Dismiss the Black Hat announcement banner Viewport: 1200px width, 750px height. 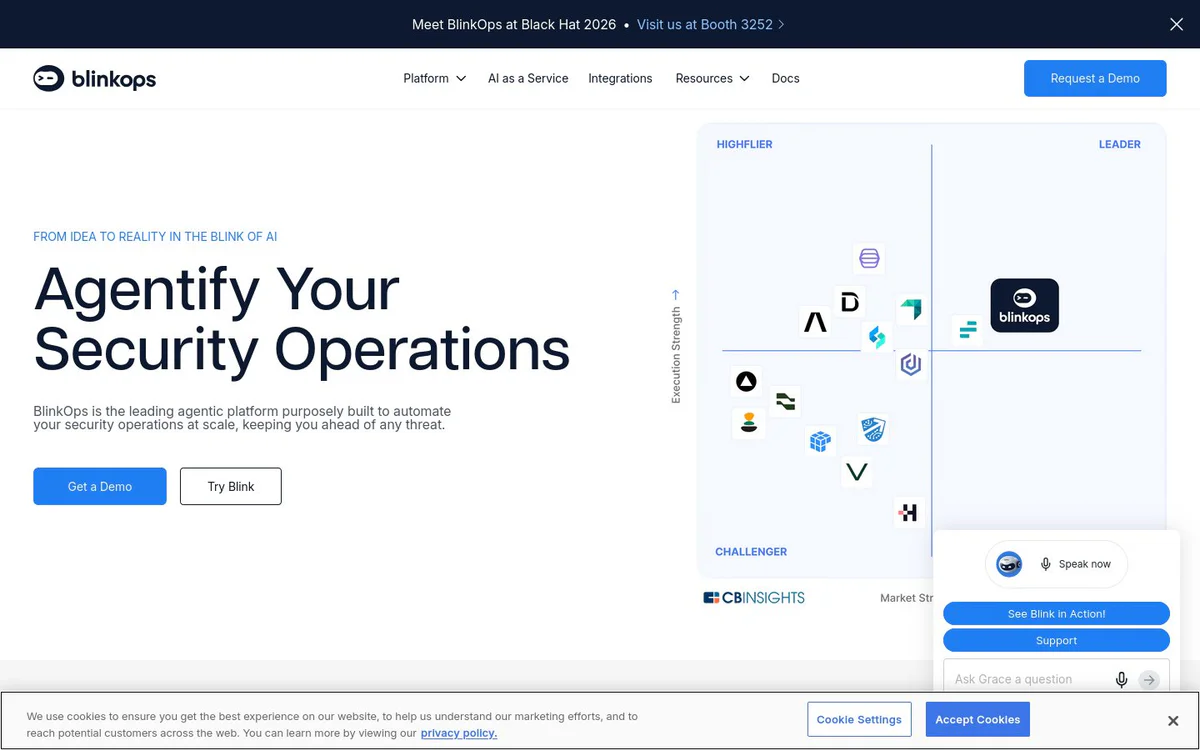[1176, 24]
